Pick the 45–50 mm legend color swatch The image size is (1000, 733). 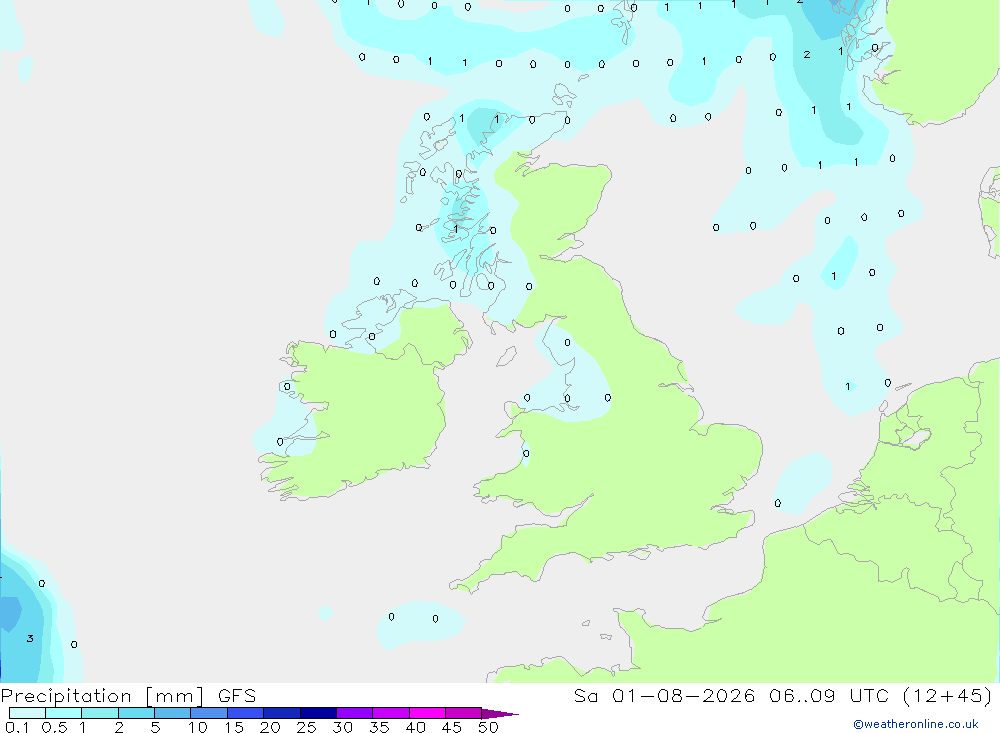tap(464, 713)
